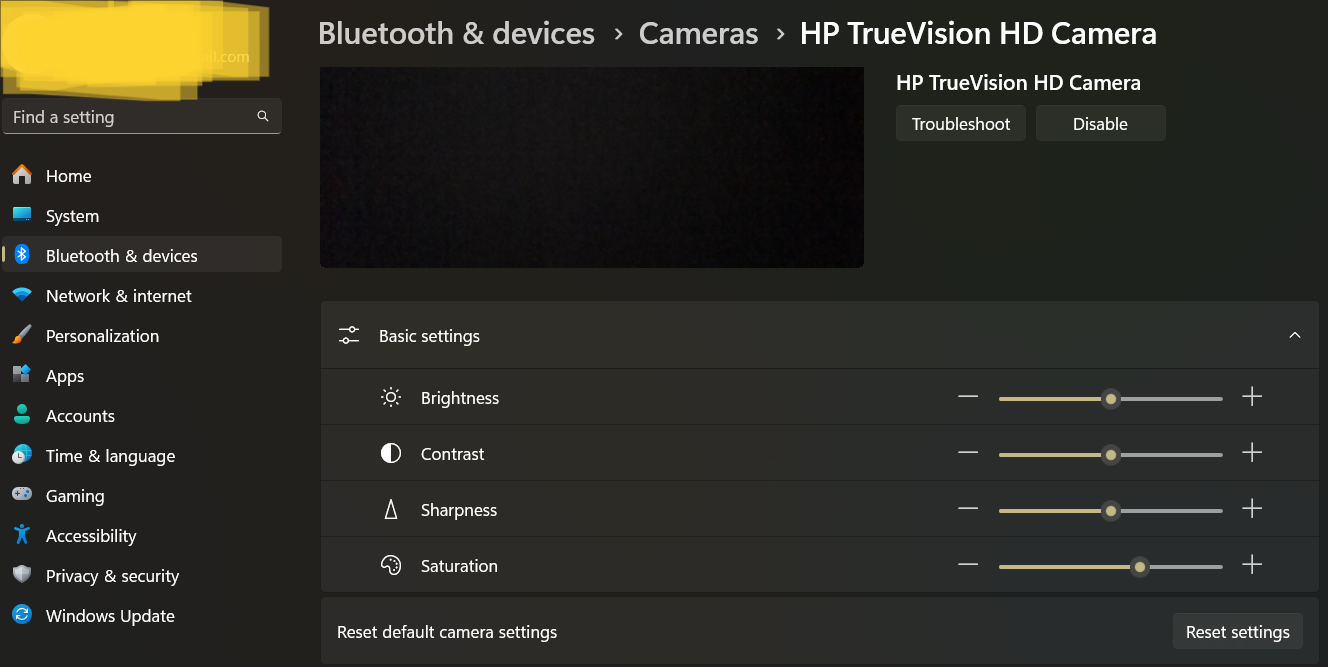Go to Time & language settings
This screenshot has height=667, width=1328.
tap(142, 456)
